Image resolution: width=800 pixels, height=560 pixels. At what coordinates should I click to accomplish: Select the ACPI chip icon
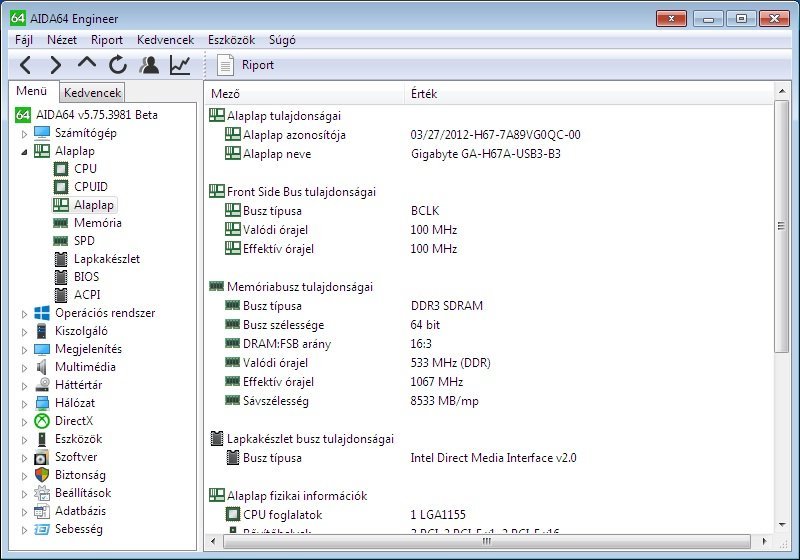pyautogui.click(x=61, y=295)
